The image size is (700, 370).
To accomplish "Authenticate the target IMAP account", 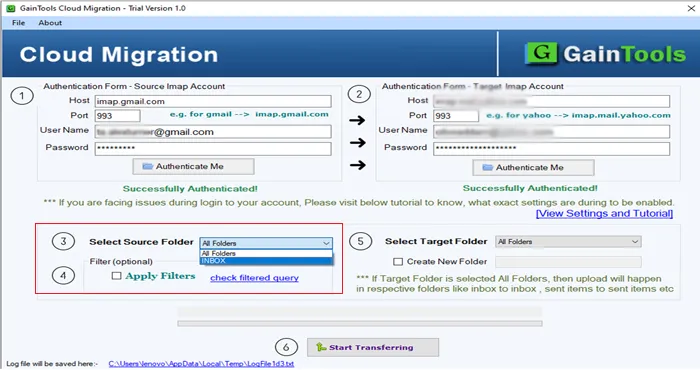I will (533, 167).
